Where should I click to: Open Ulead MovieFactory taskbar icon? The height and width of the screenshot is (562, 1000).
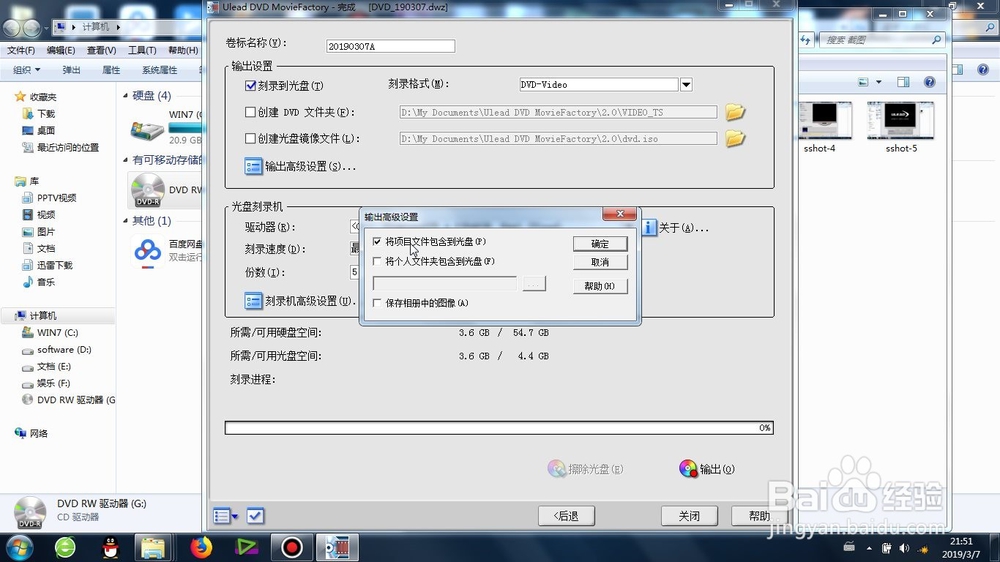[x=337, y=547]
